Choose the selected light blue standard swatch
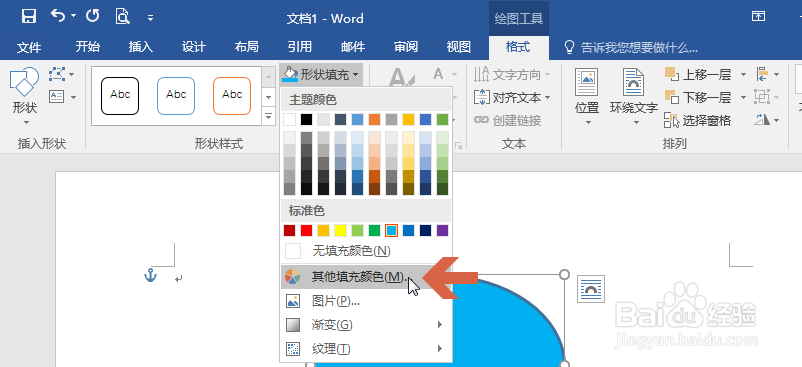This screenshot has width=802, height=367. (x=392, y=231)
